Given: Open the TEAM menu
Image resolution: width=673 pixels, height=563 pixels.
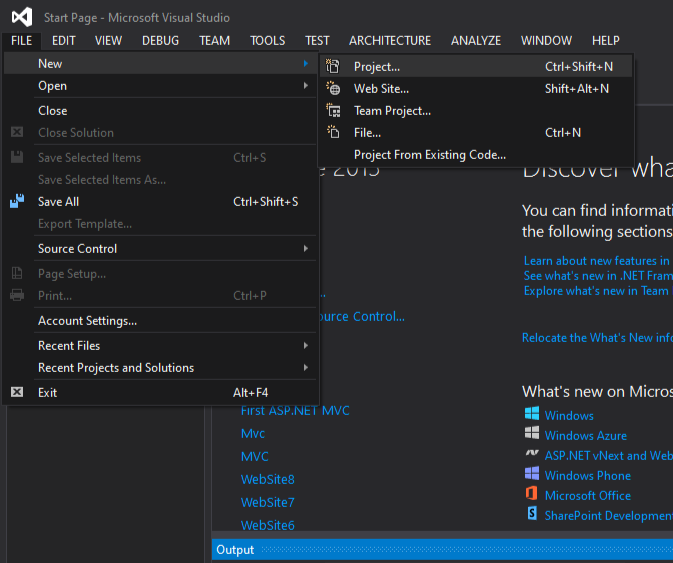Looking at the screenshot, I should point(215,41).
